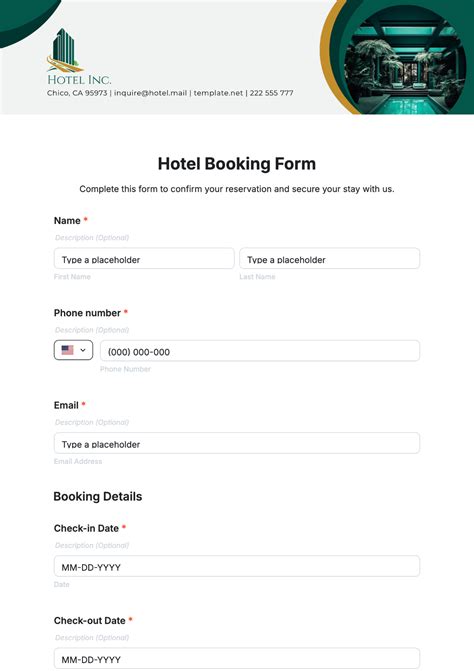Click the US flag icon

coord(68,350)
